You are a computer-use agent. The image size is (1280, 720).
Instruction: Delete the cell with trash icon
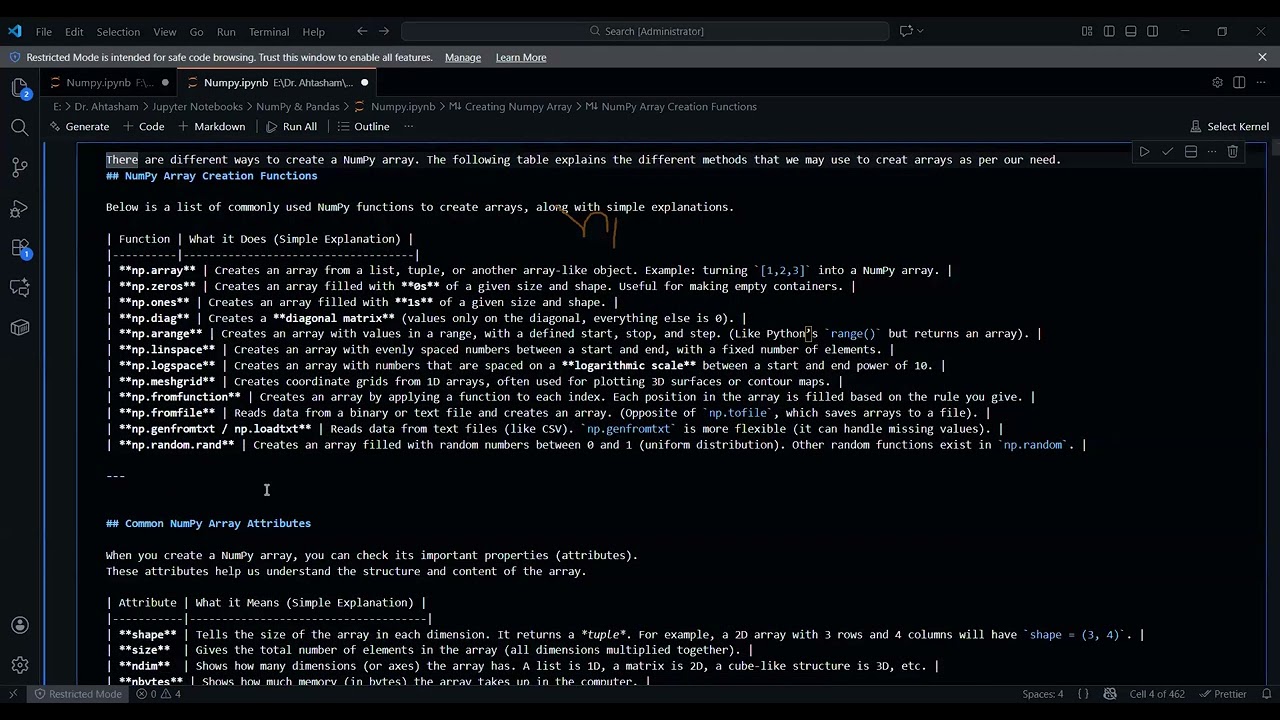(1232, 151)
